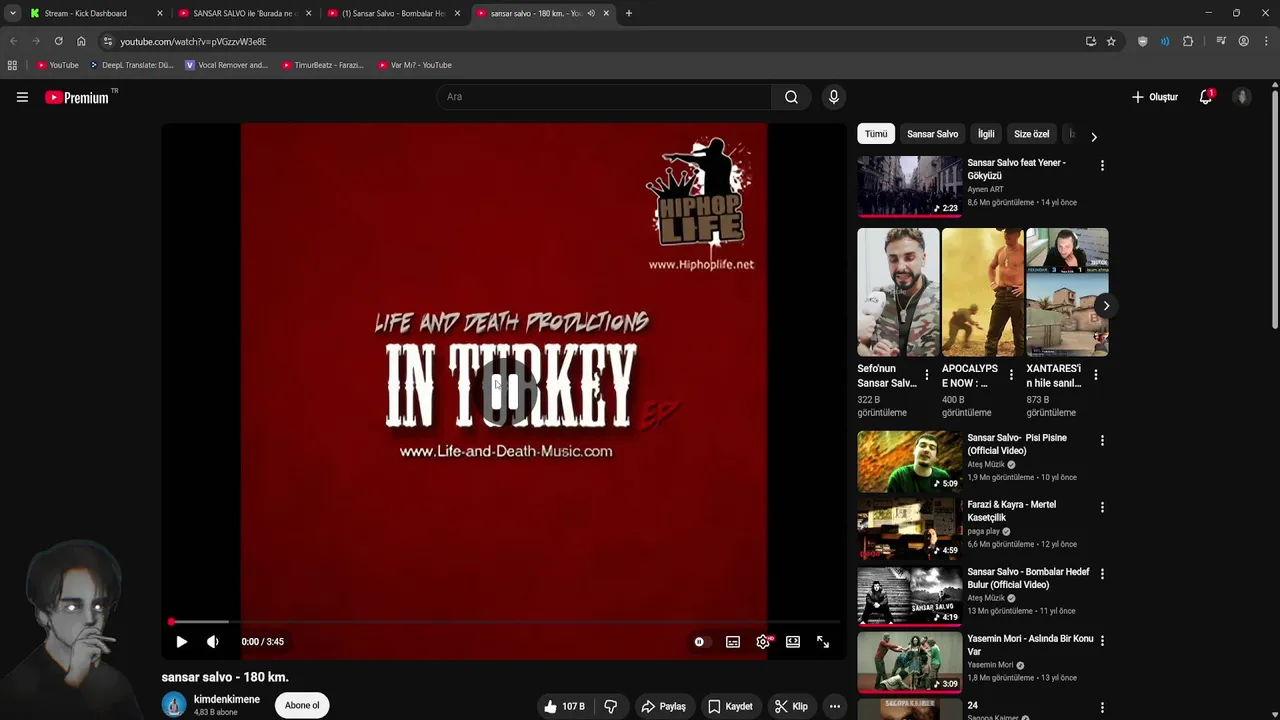Screen dimensions: 1280x720
Task: Mute the video volume
Action: [212, 642]
